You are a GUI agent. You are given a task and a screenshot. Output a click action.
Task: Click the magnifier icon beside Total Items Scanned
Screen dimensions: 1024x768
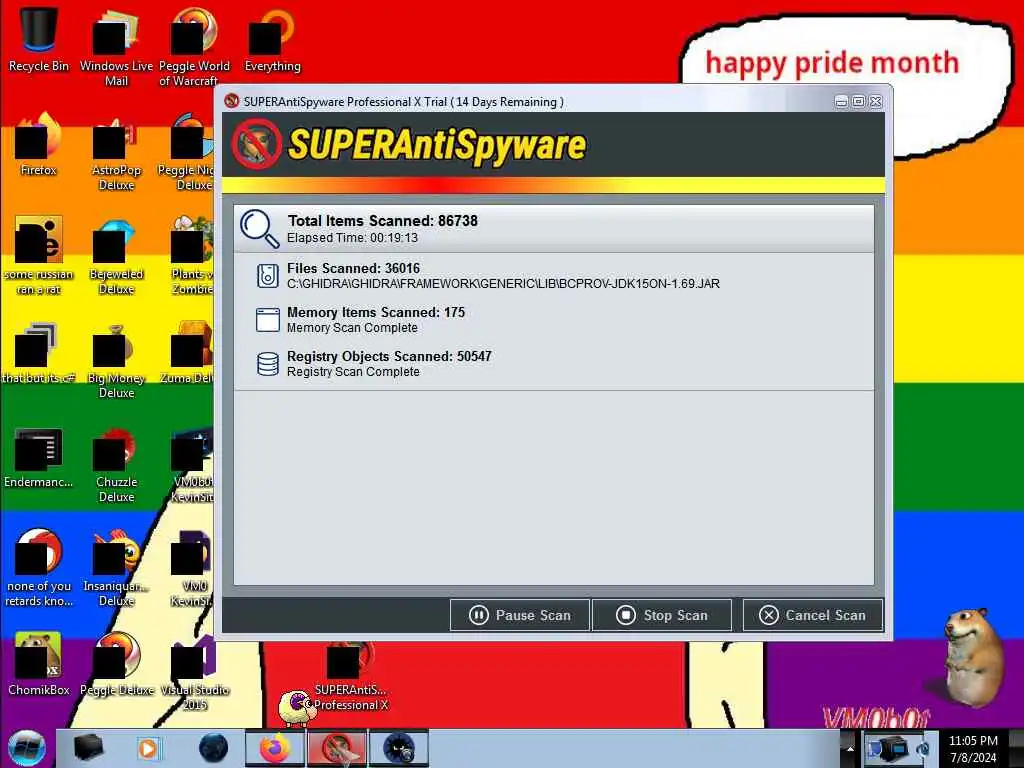(259, 229)
